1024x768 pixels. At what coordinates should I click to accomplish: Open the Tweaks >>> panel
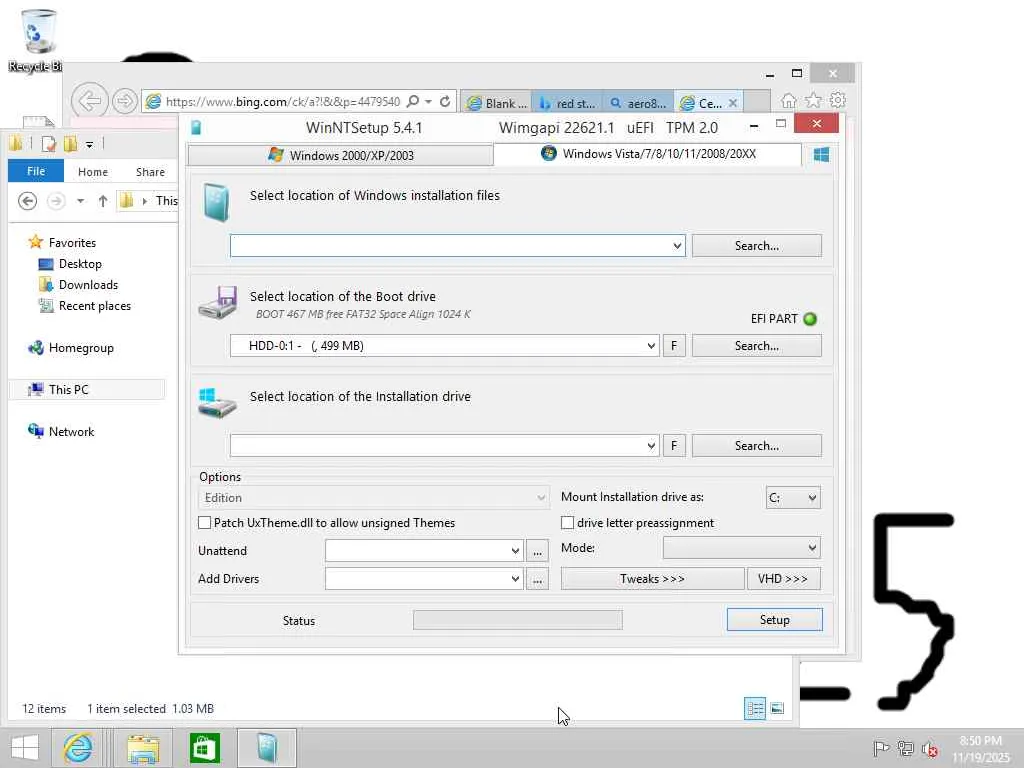pyautogui.click(x=652, y=579)
